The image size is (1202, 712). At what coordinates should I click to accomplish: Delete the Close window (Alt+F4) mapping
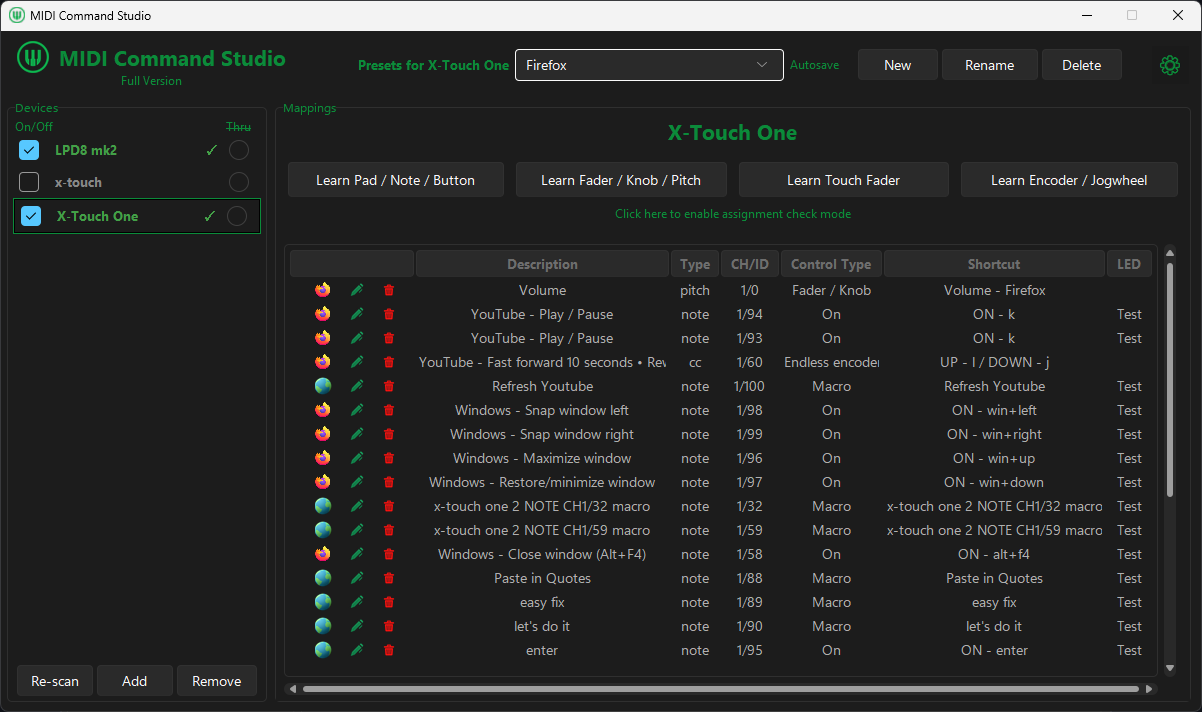pyautogui.click(x=389, y=554)
